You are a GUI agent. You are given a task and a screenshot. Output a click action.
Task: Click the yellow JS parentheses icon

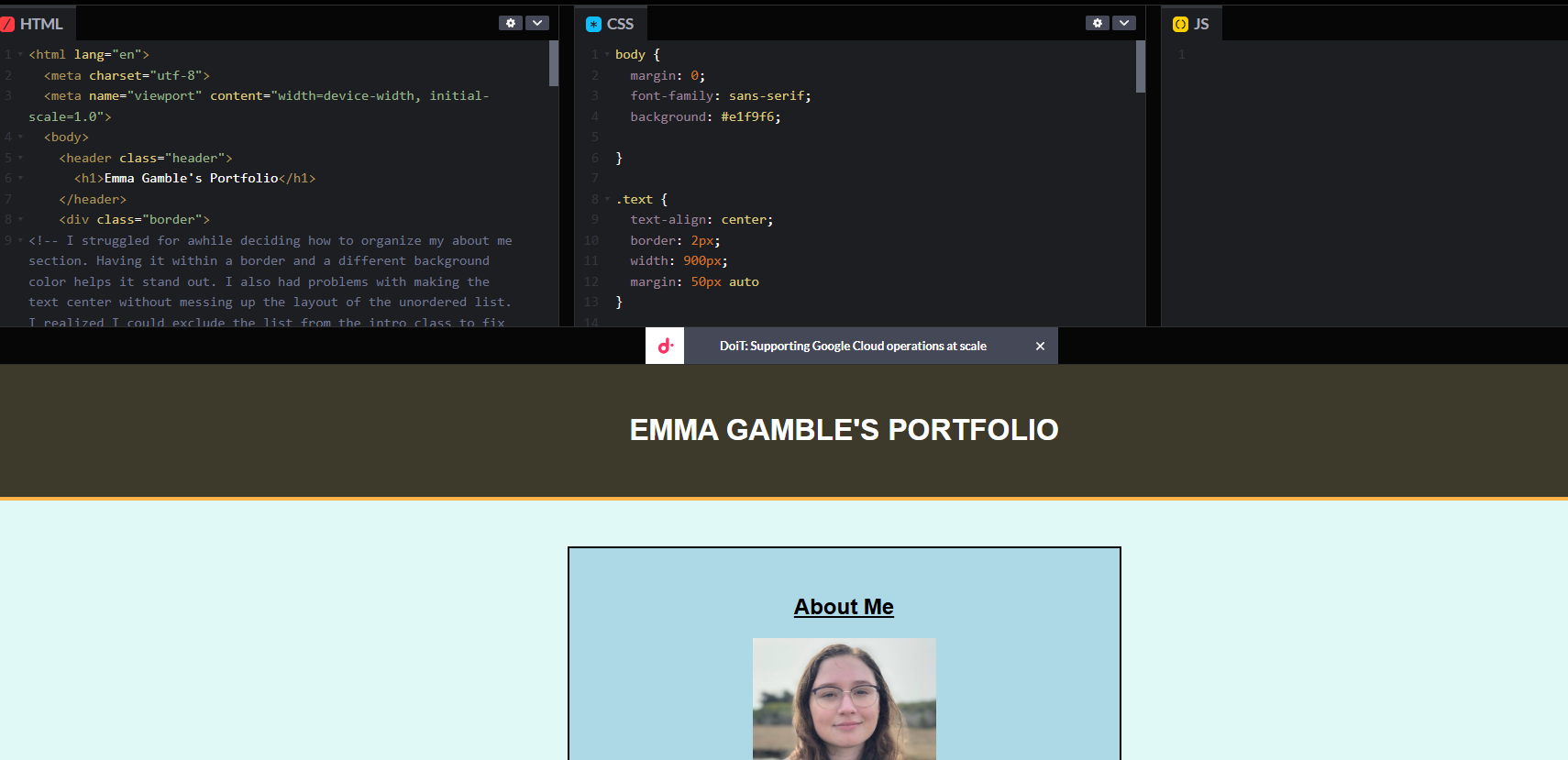pyautogui.click(x=1180, y=25)
